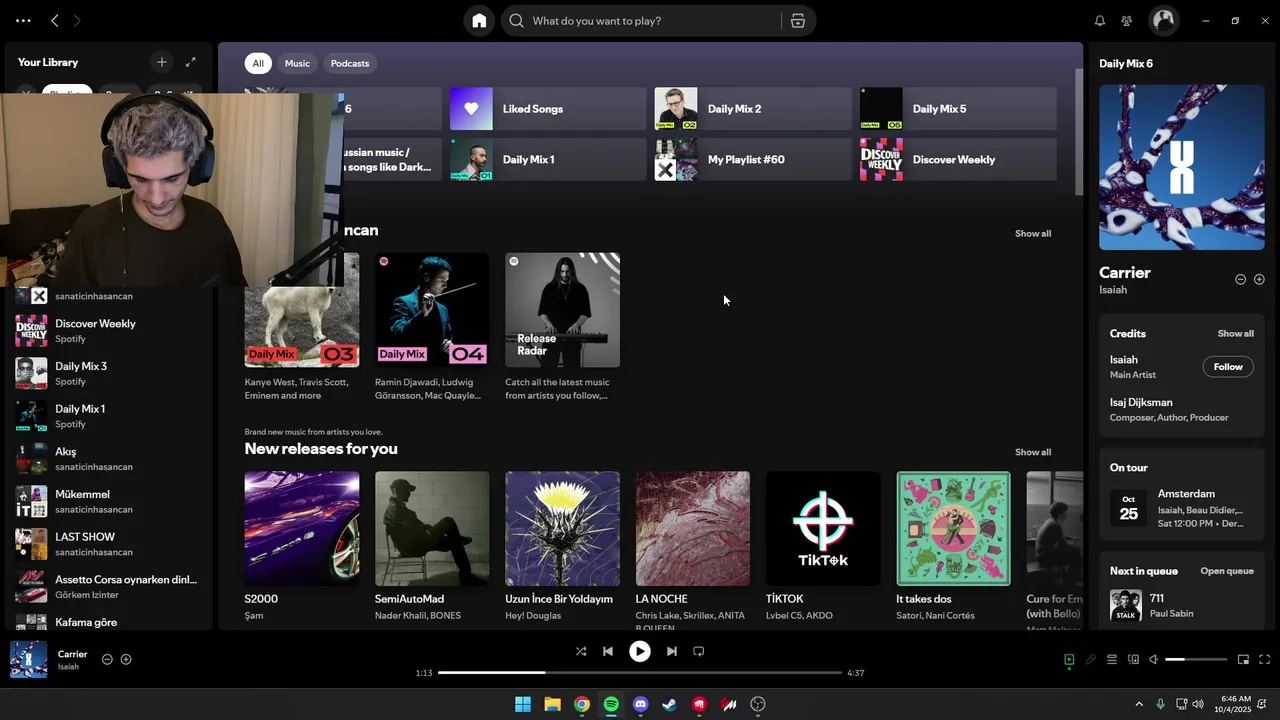Open Daily Mix 5 shortcut tile
The width and height of the screenshot is (1280, 720).
[x=958, y=109]
